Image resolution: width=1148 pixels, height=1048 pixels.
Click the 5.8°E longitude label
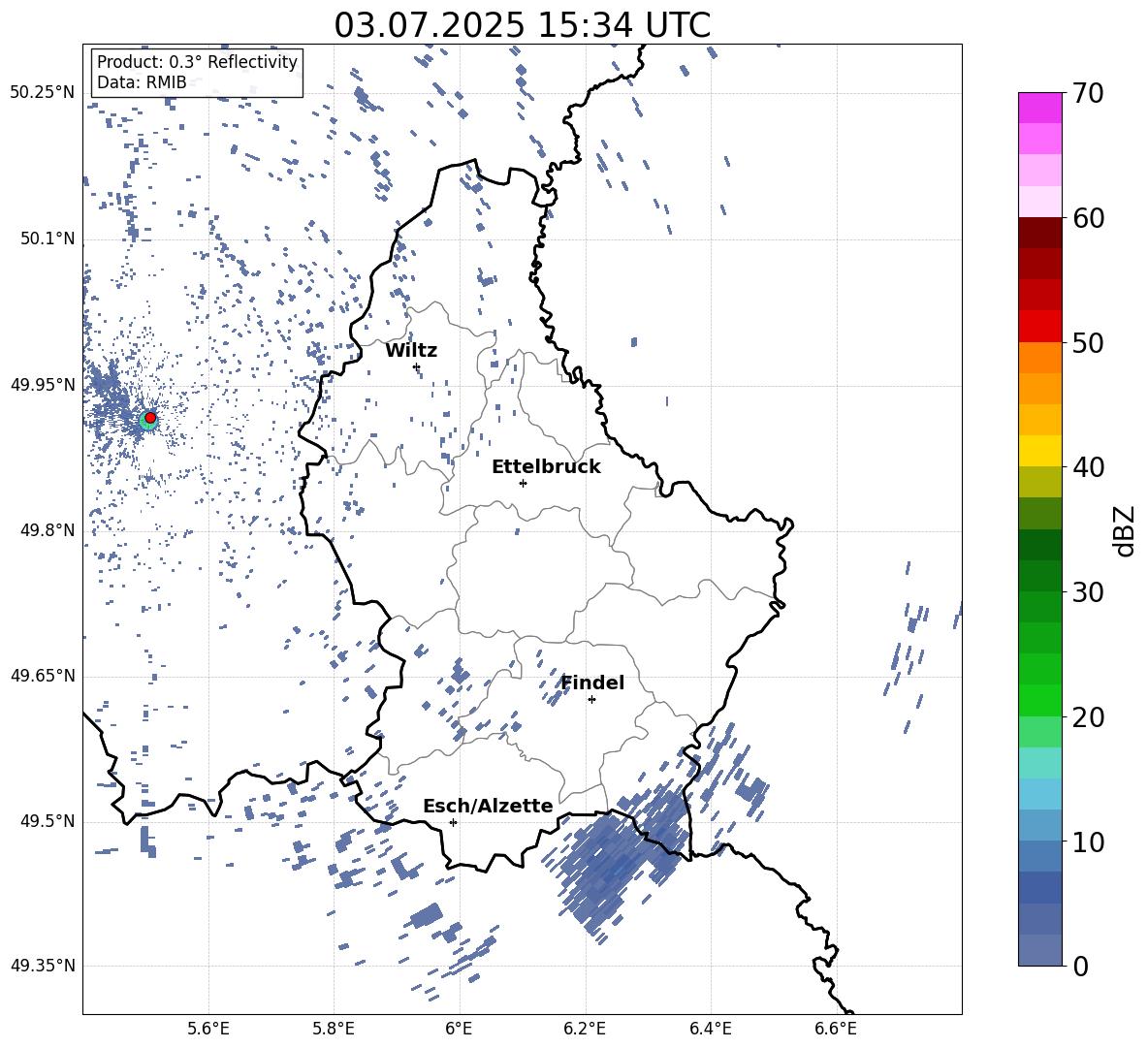tap(334, 1029)
